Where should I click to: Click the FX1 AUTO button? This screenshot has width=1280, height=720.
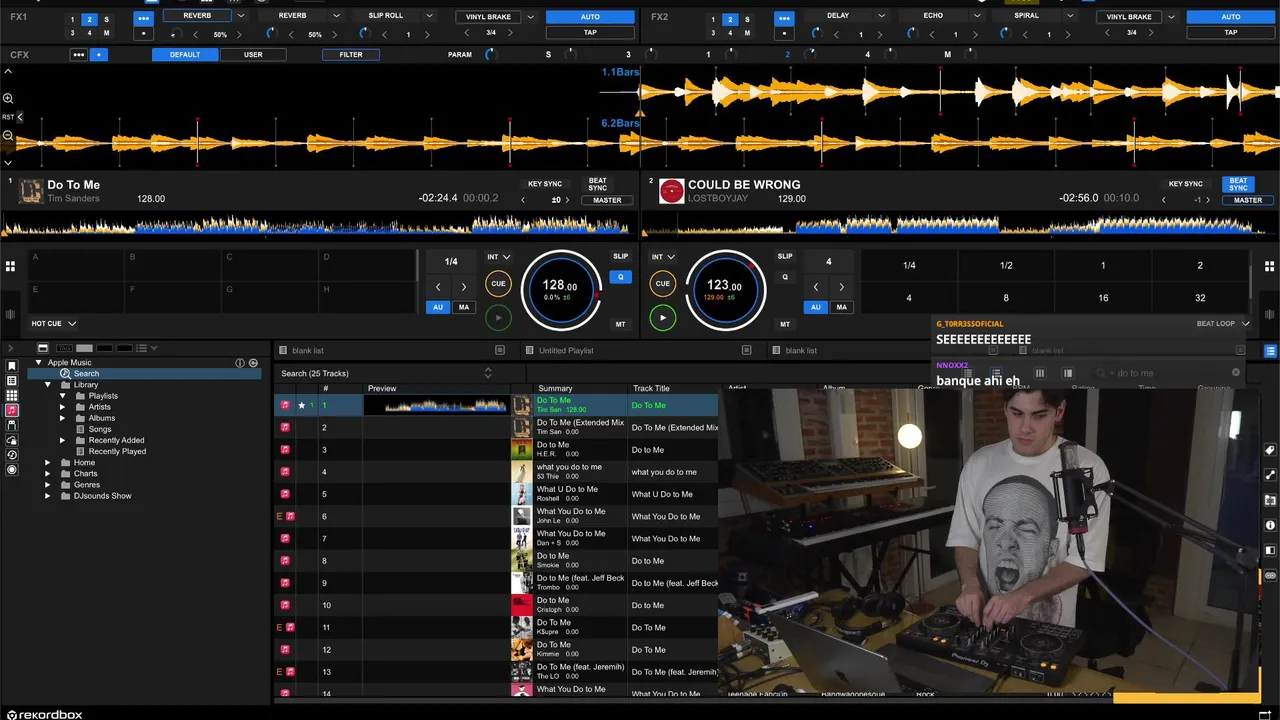tap(590, 17)
